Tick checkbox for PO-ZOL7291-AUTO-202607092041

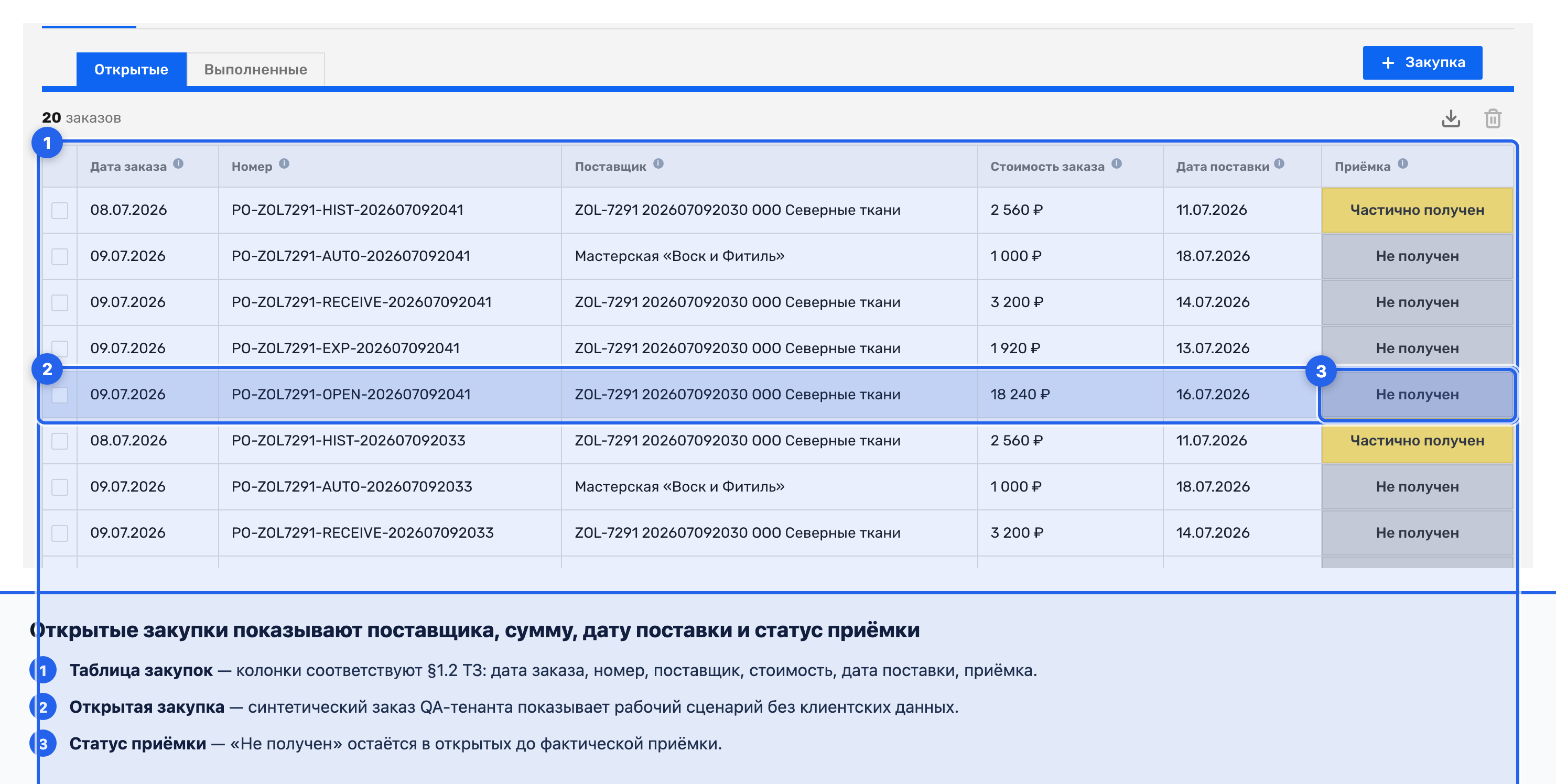pos(60,256)
